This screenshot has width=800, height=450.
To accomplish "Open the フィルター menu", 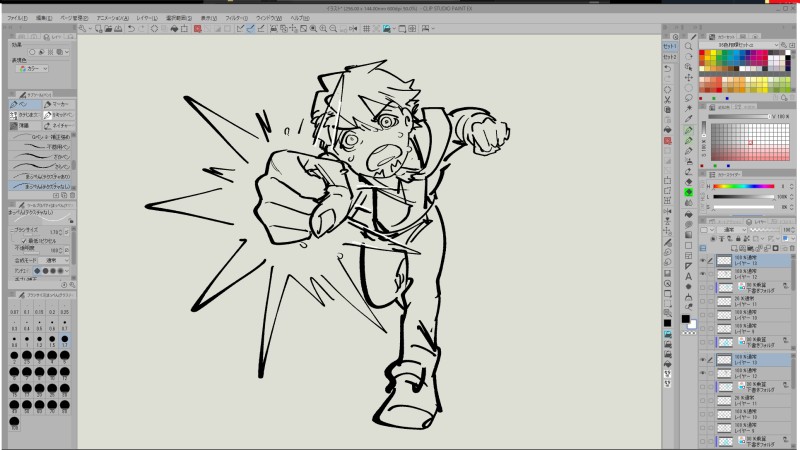I will [236, 18].
